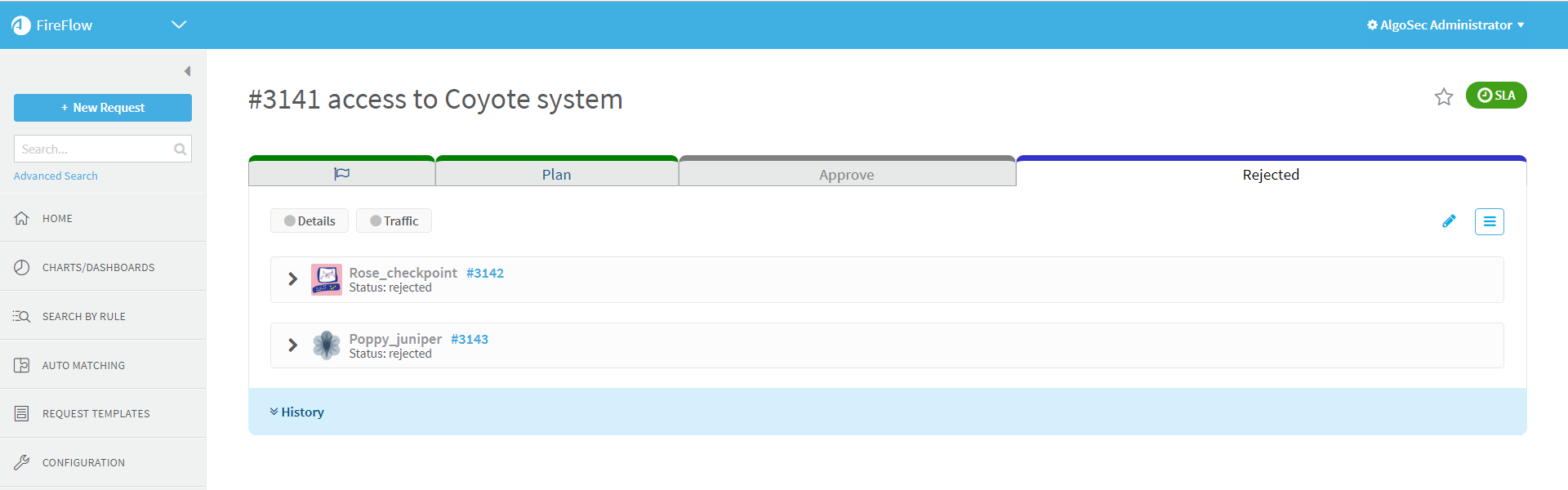Image resolution: width=1568 pixels, height=490 pixels.
Task: Toggle the Details section
Action: [x=310, y=221]
